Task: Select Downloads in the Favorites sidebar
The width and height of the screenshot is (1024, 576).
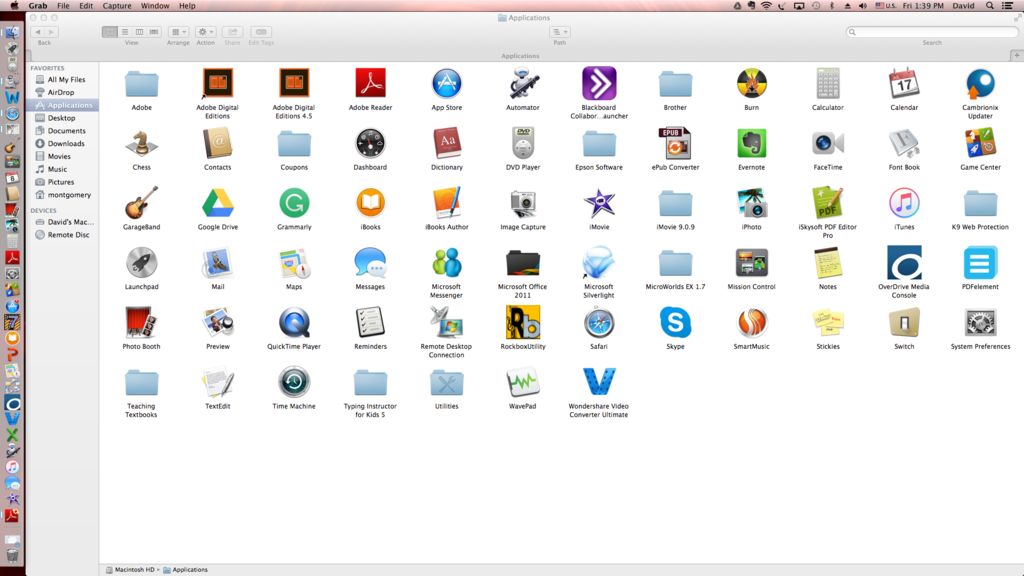Action: pos(66,143)
